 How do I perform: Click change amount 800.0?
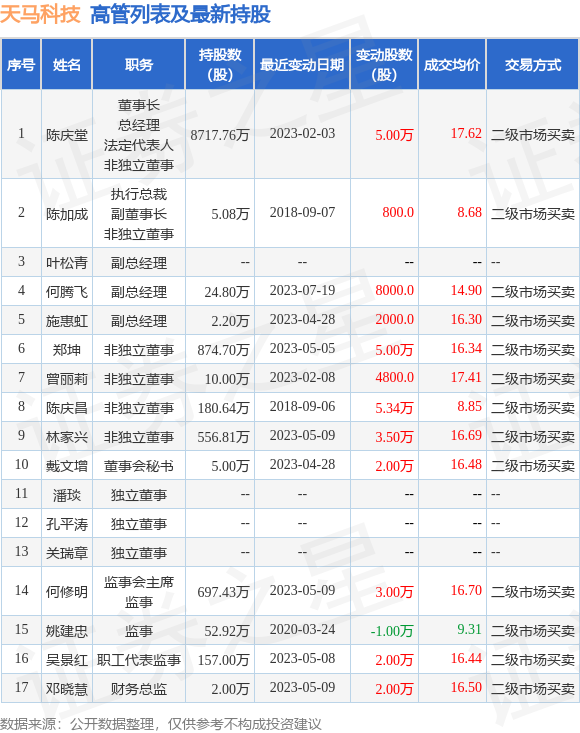[398, 213]
